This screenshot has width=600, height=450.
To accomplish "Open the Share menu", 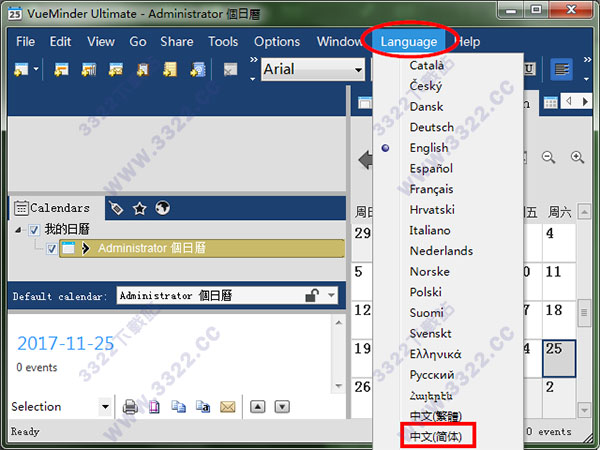I will [x=177, y=41].
